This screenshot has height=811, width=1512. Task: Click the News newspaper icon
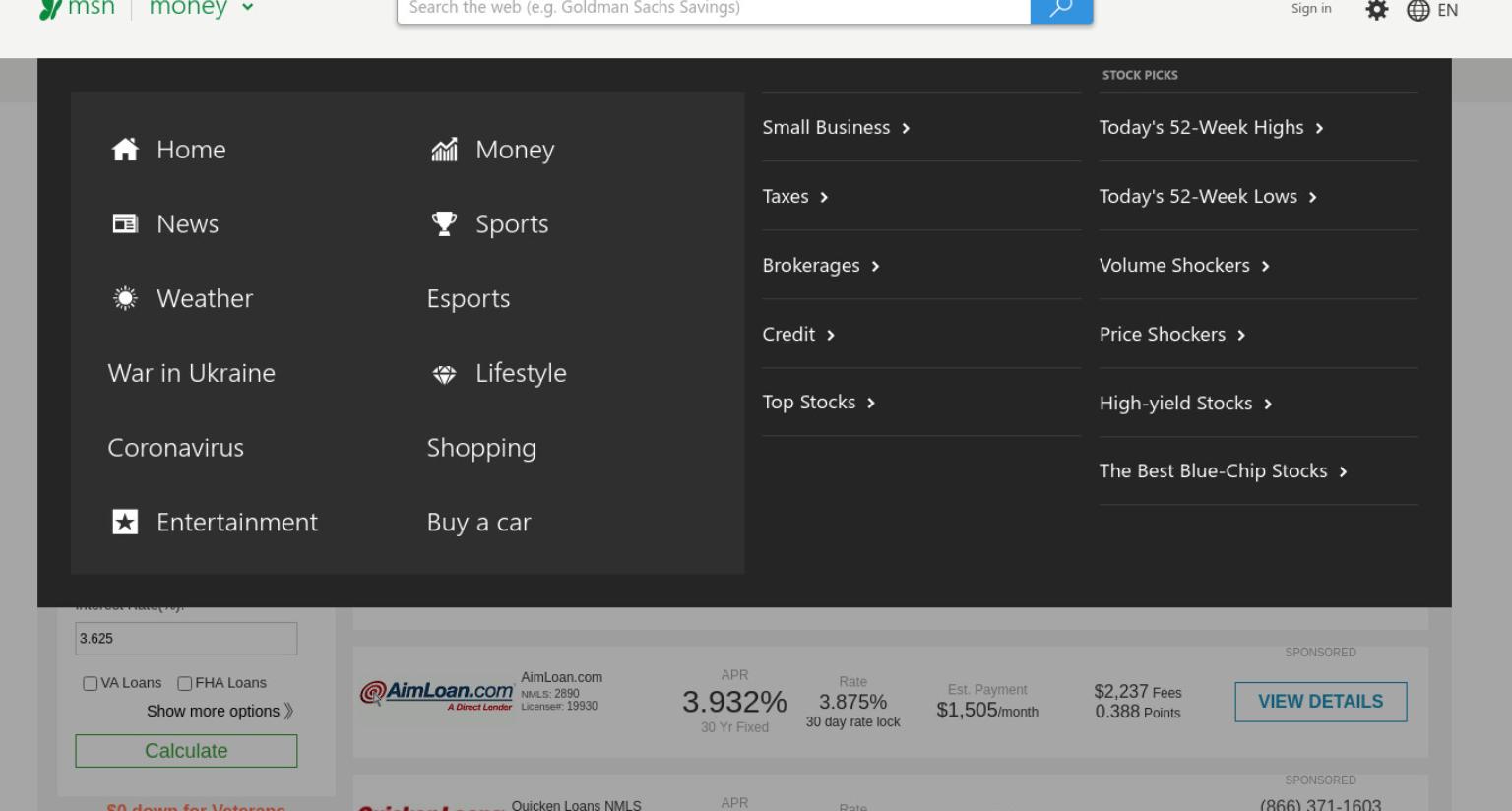click(125, 224)
